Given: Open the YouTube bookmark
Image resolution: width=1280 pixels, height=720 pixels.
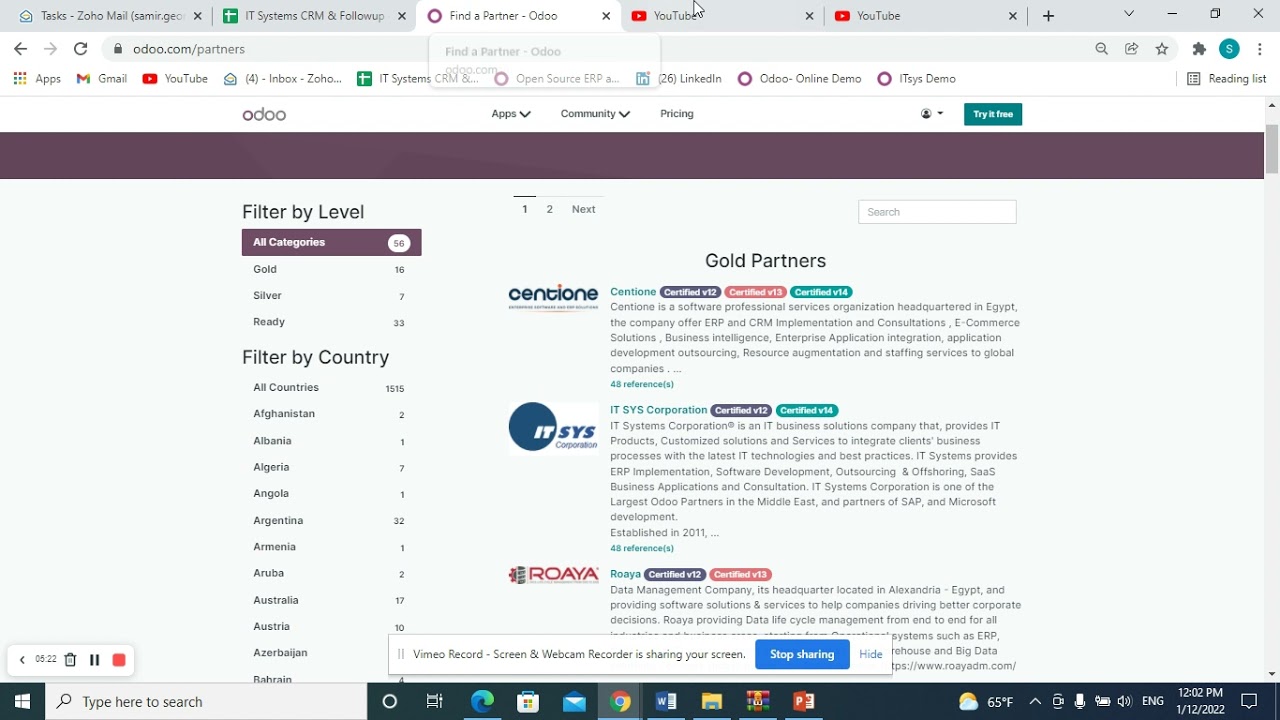Looking at the screenshot, I should point(175,79).
